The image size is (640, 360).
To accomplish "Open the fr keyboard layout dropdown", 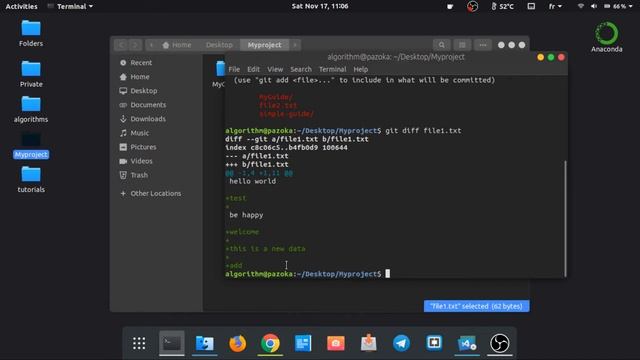I will (555, 7).
